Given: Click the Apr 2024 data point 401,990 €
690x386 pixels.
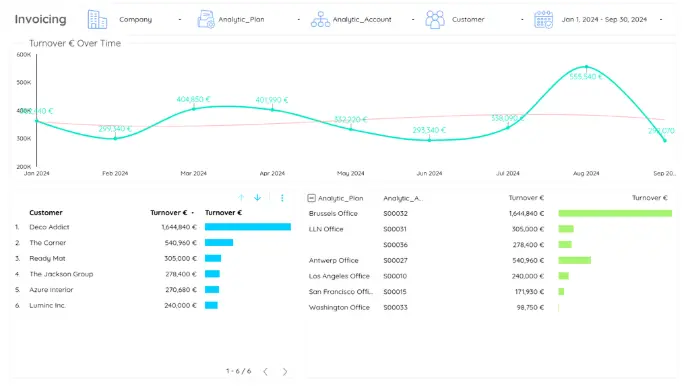Looking at the screenshot, I should click(x=272, y=109).
